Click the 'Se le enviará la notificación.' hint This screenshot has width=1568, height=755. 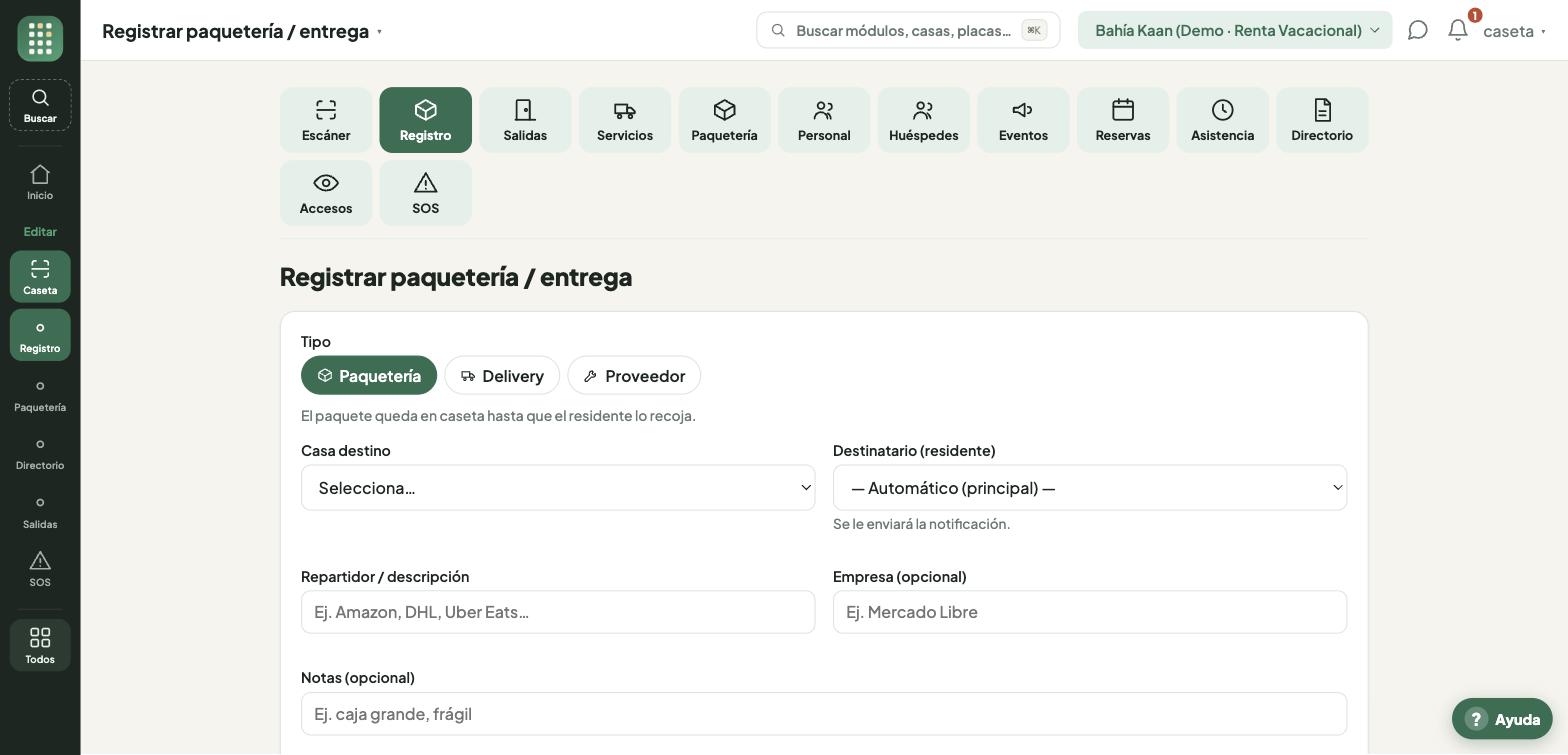point(921,524)
